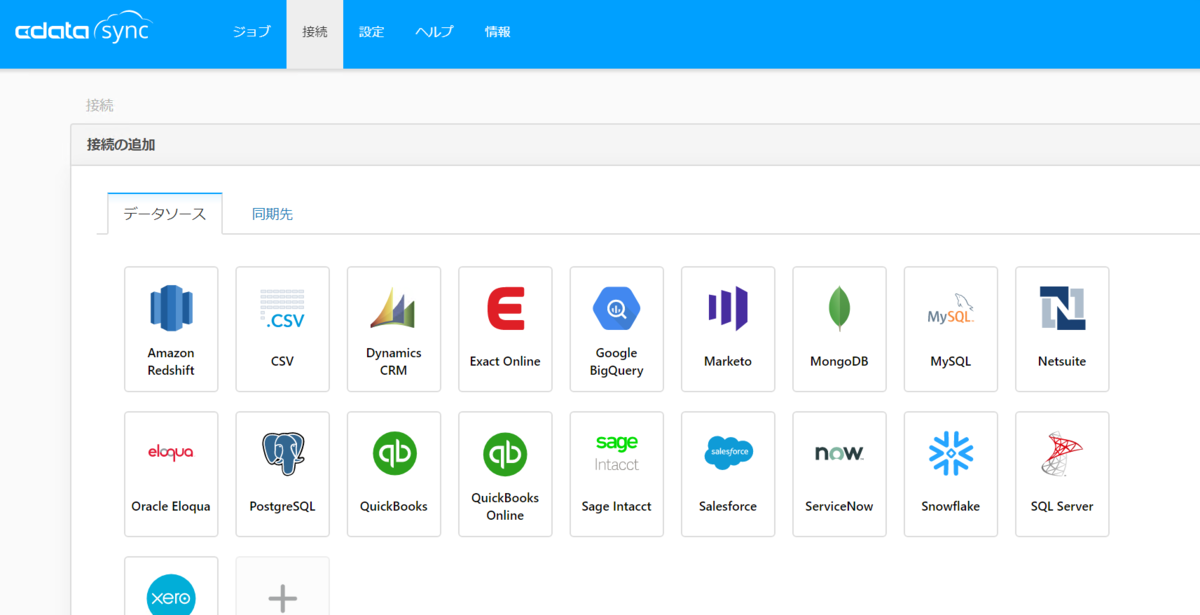This screenshot has height=615, width=1200.
Task: Select the Marketo data source
Action: point(728,329)
